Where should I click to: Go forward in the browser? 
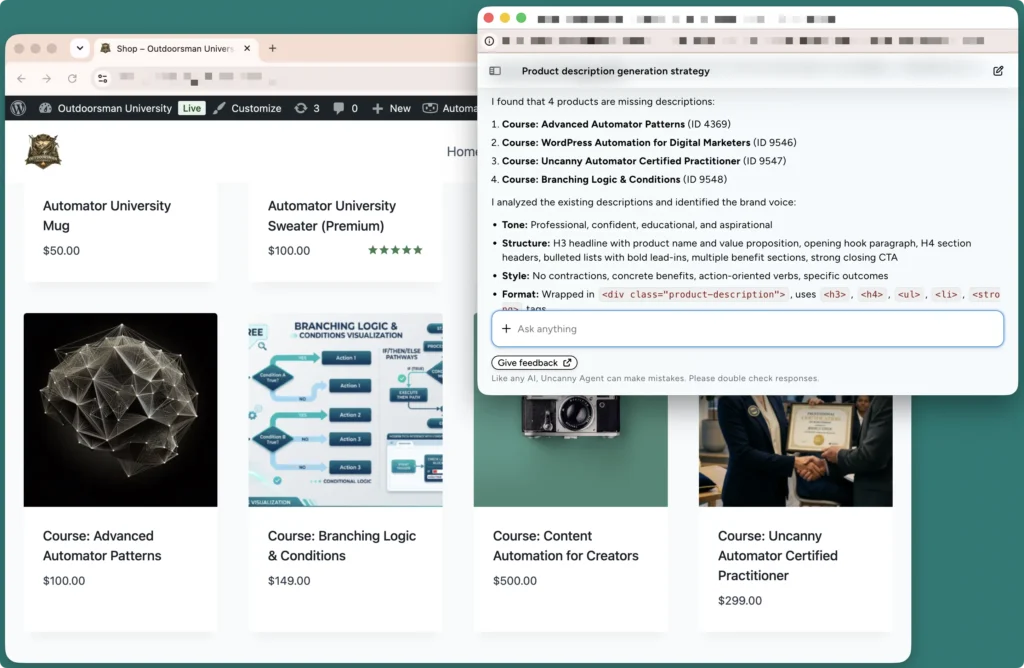(46, 78)
